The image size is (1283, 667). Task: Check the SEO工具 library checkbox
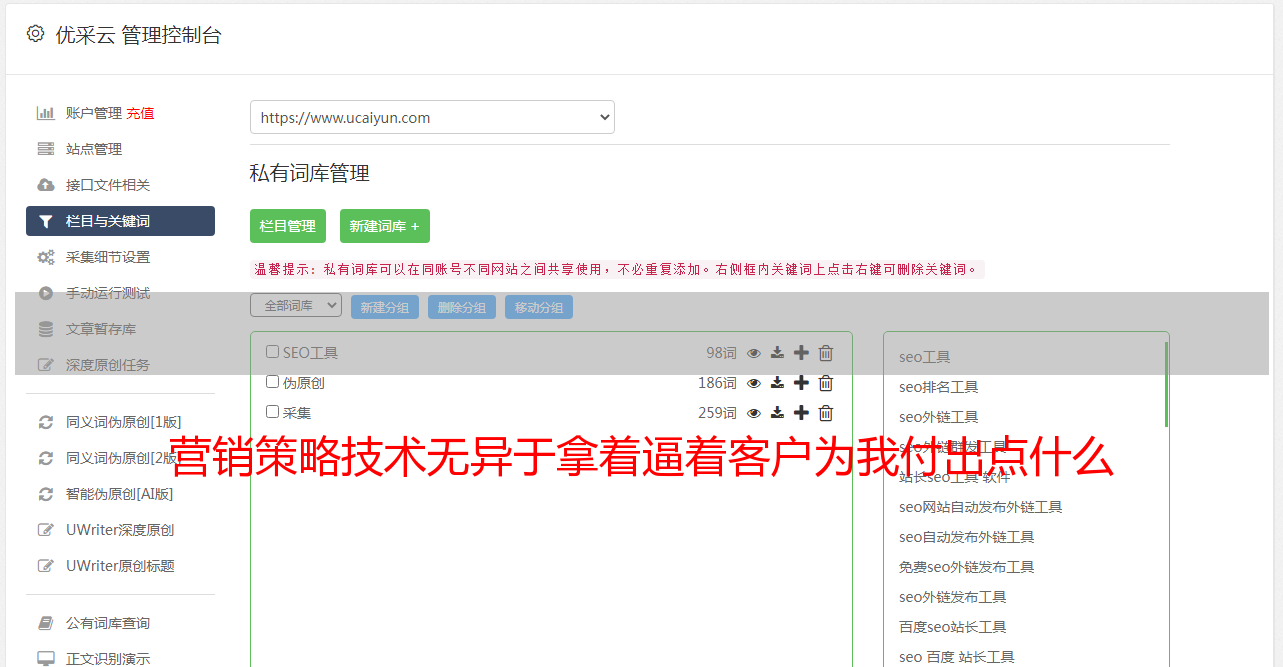[x=272, y=352]
